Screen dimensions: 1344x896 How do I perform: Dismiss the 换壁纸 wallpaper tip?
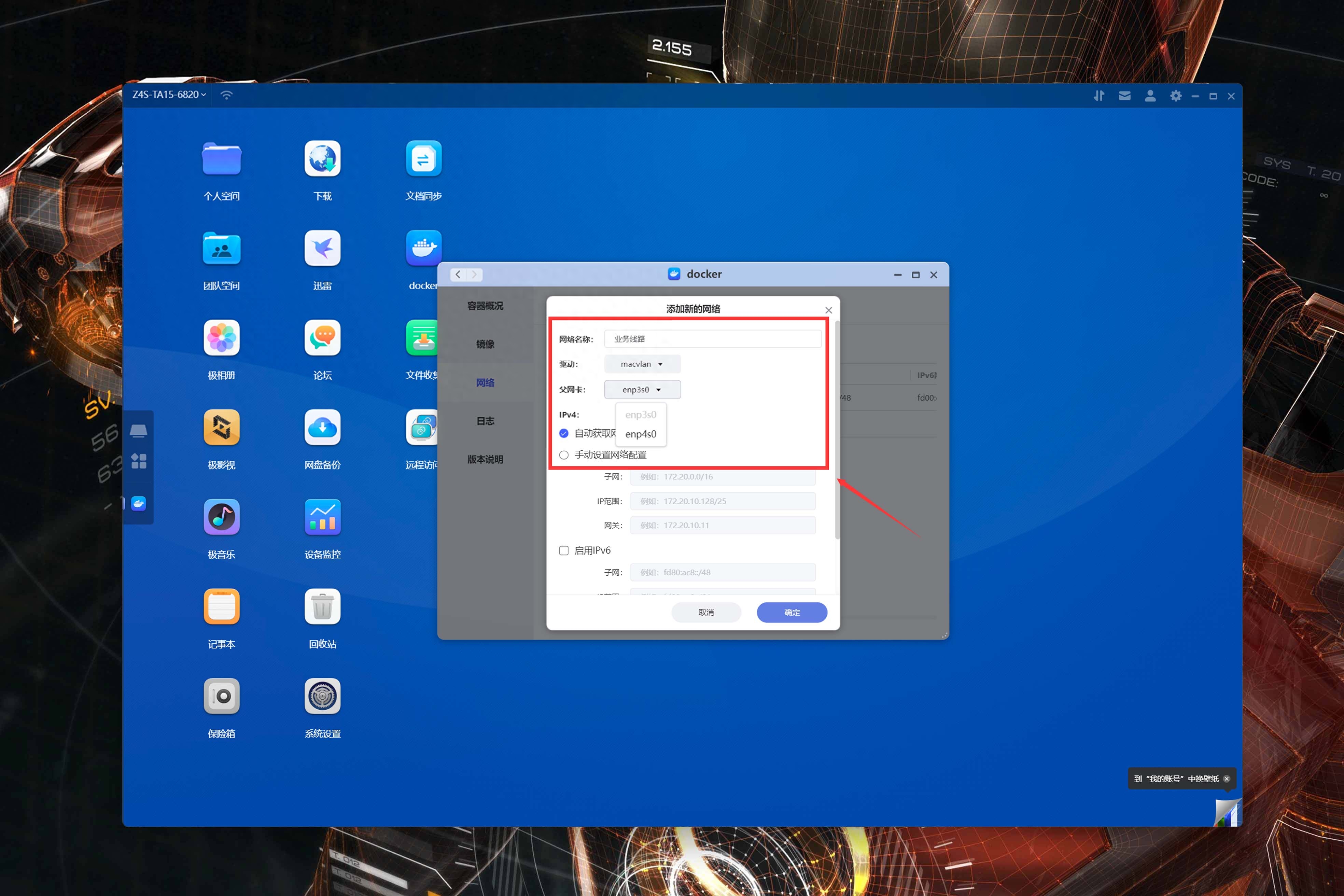(x=1226, y=779)
